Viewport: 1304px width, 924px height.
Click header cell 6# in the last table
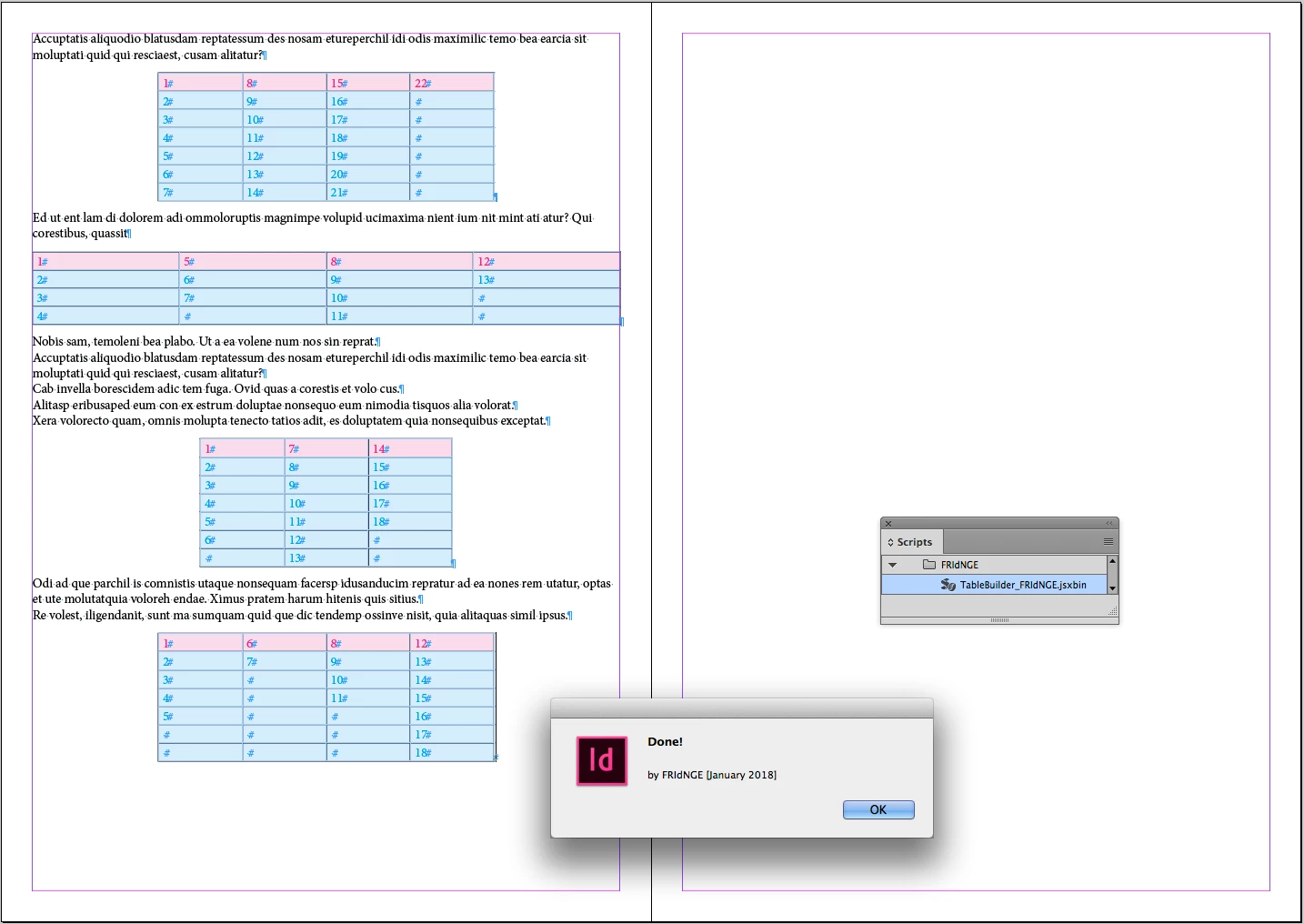tap(285, 643)
